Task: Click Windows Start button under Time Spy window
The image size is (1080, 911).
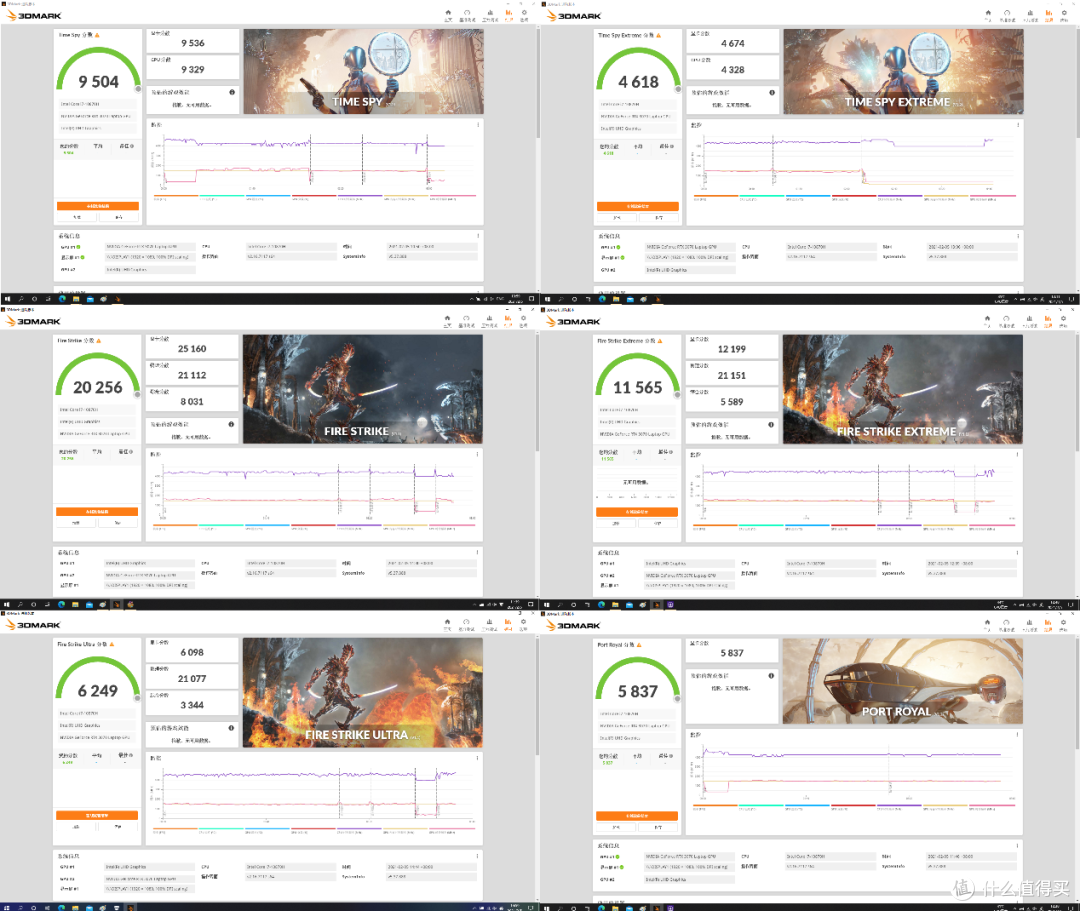Action: pyautogui.click(x=7, y=299)
